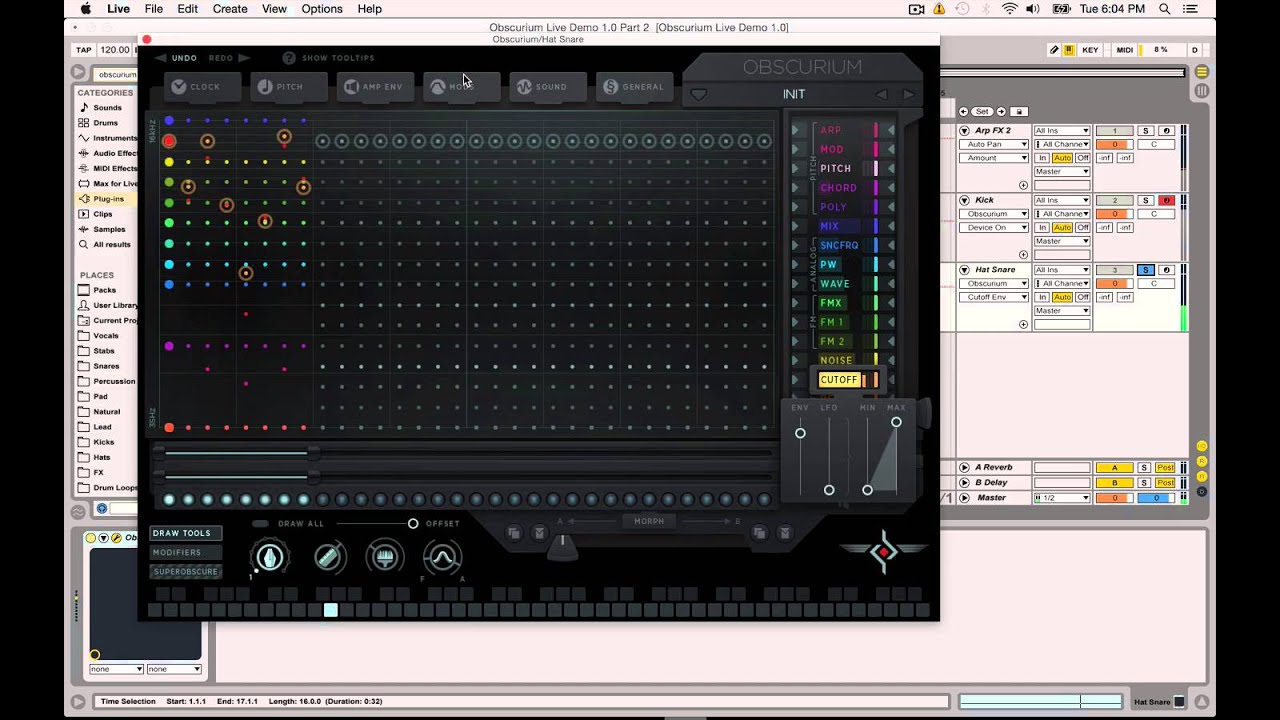
Task: Click the Wi-Fi icon in the menu bar
Action: (1009, 9)
